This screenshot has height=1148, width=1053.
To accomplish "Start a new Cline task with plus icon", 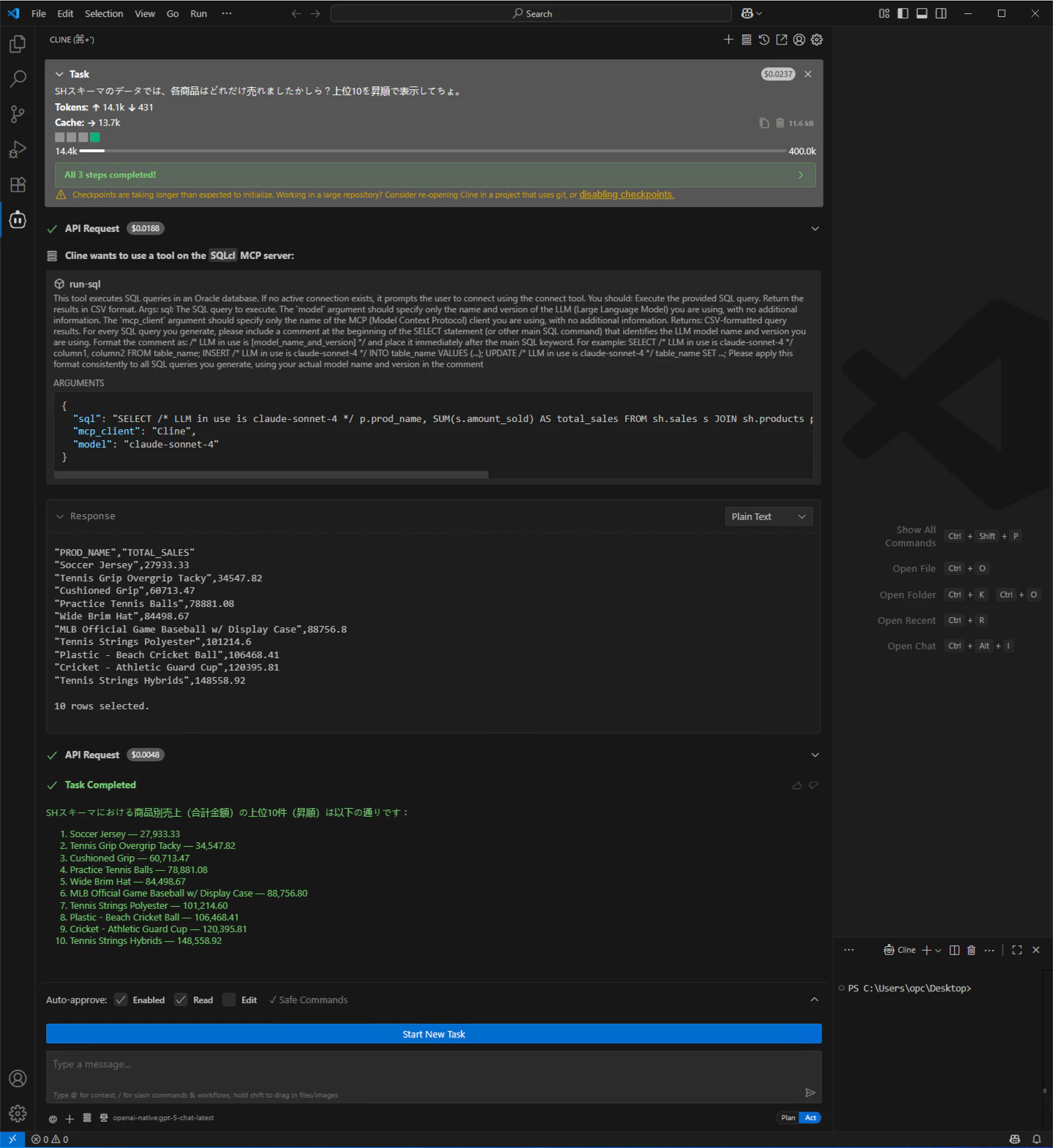I will (728, 39).
